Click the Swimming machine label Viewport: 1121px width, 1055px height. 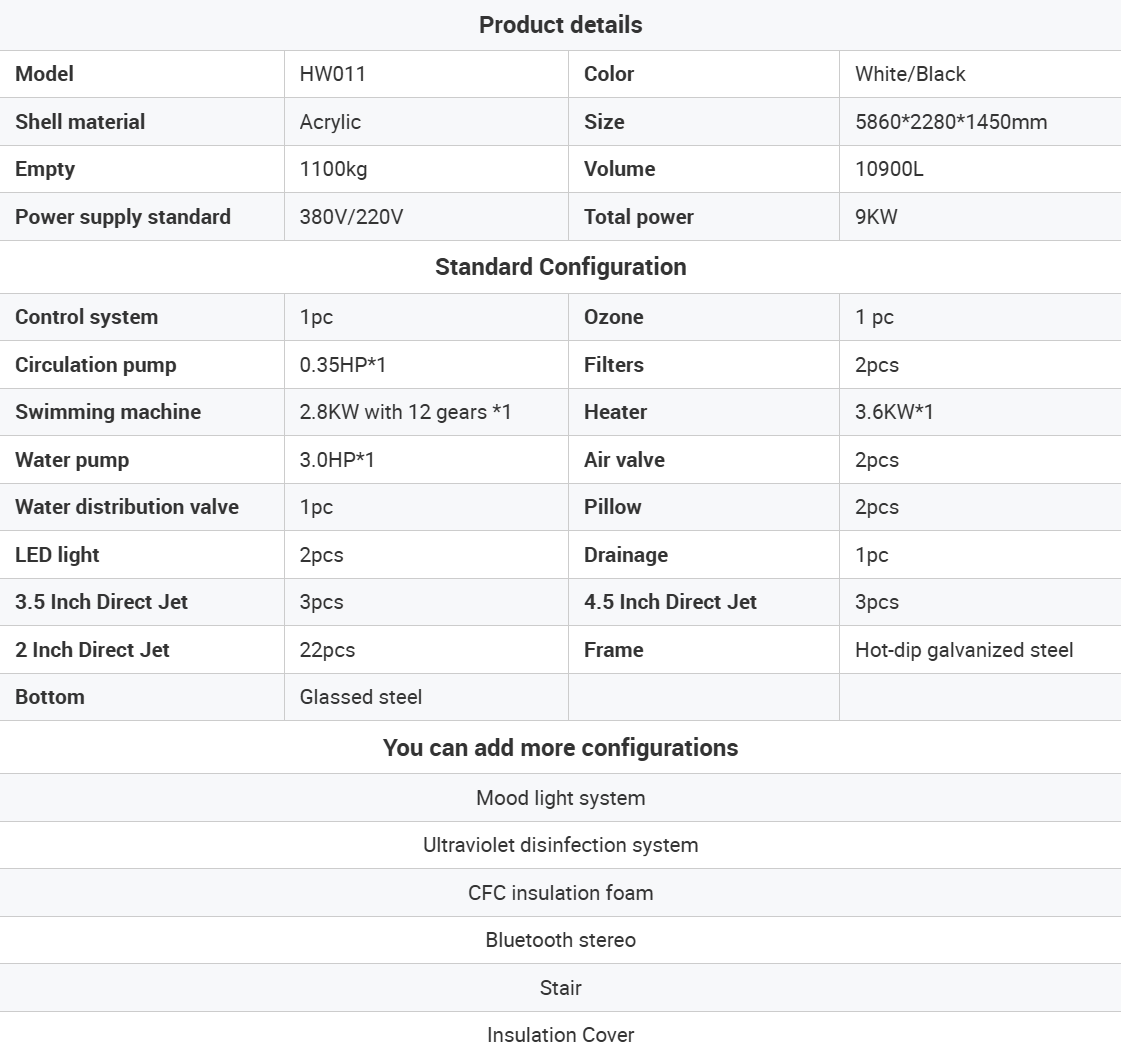pos(108,412)
